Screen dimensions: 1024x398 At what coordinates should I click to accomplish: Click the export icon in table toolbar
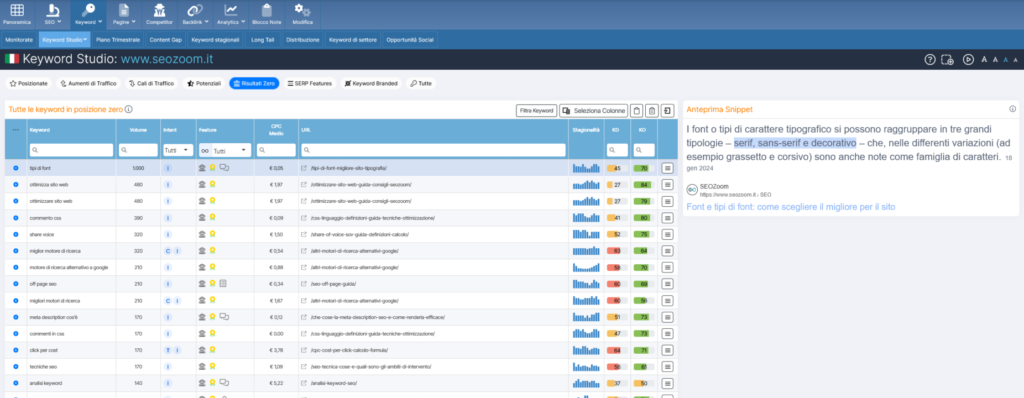[667, 110]
